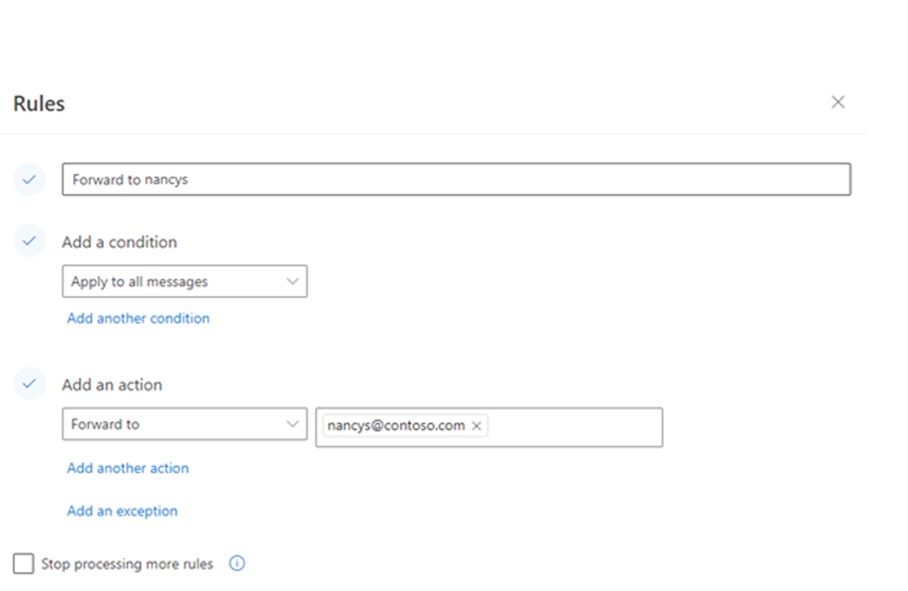Click the 'Add another action' link

tap(128, 468)
